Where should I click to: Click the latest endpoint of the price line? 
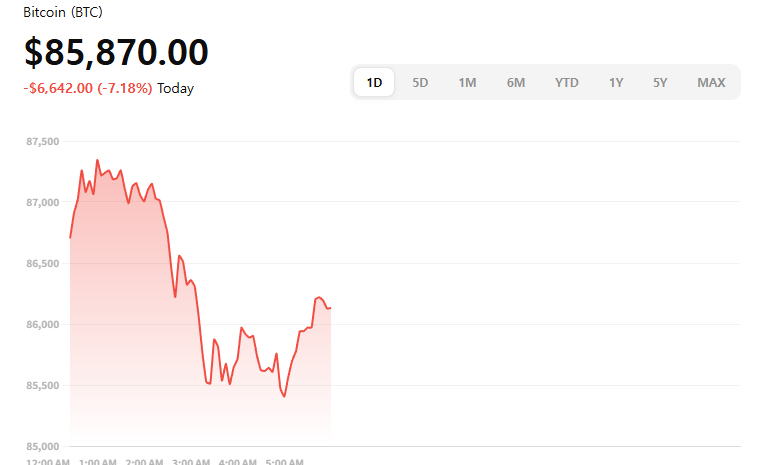click(x=330, y=307)
